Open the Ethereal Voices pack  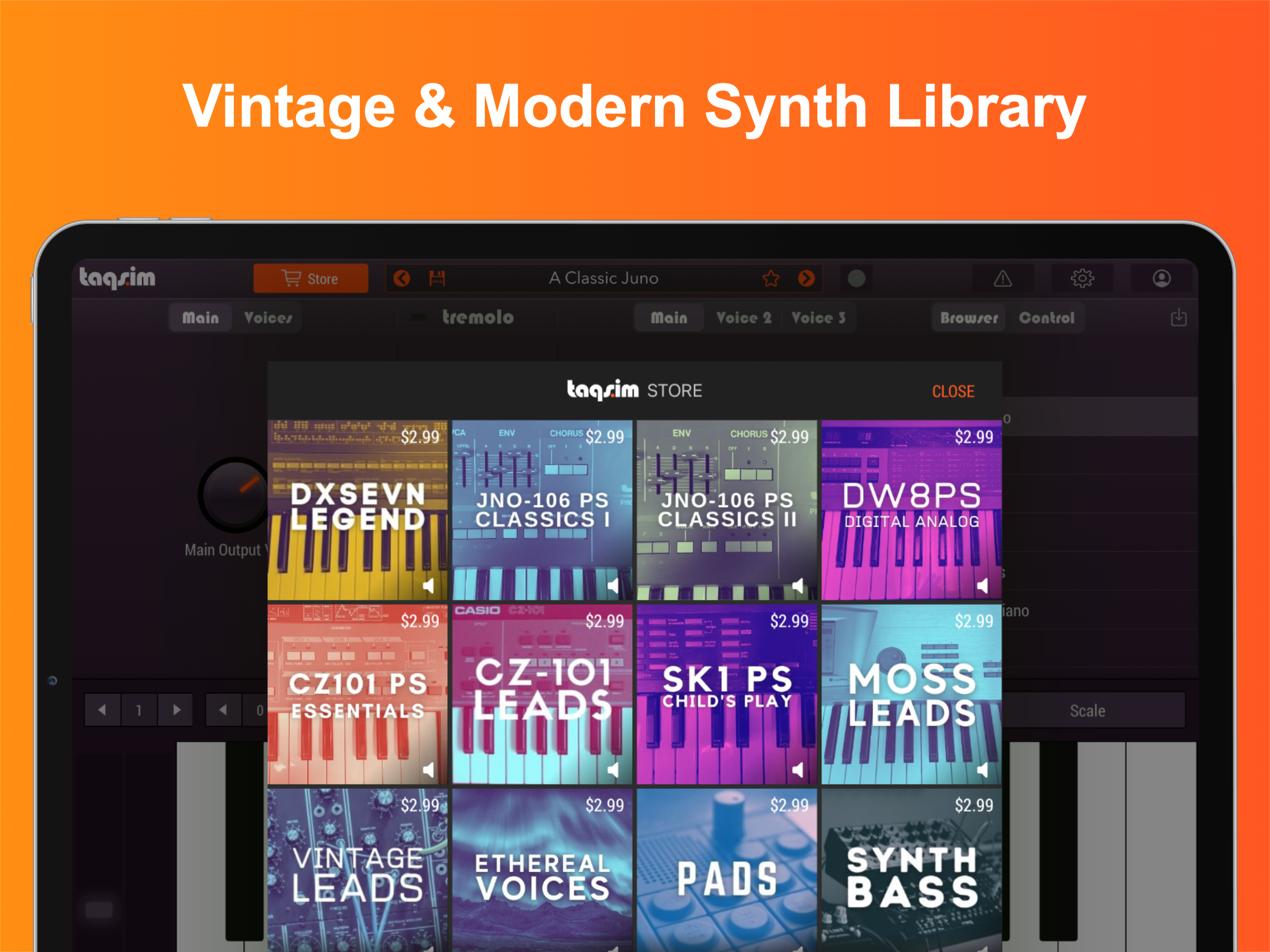[542, 871]
